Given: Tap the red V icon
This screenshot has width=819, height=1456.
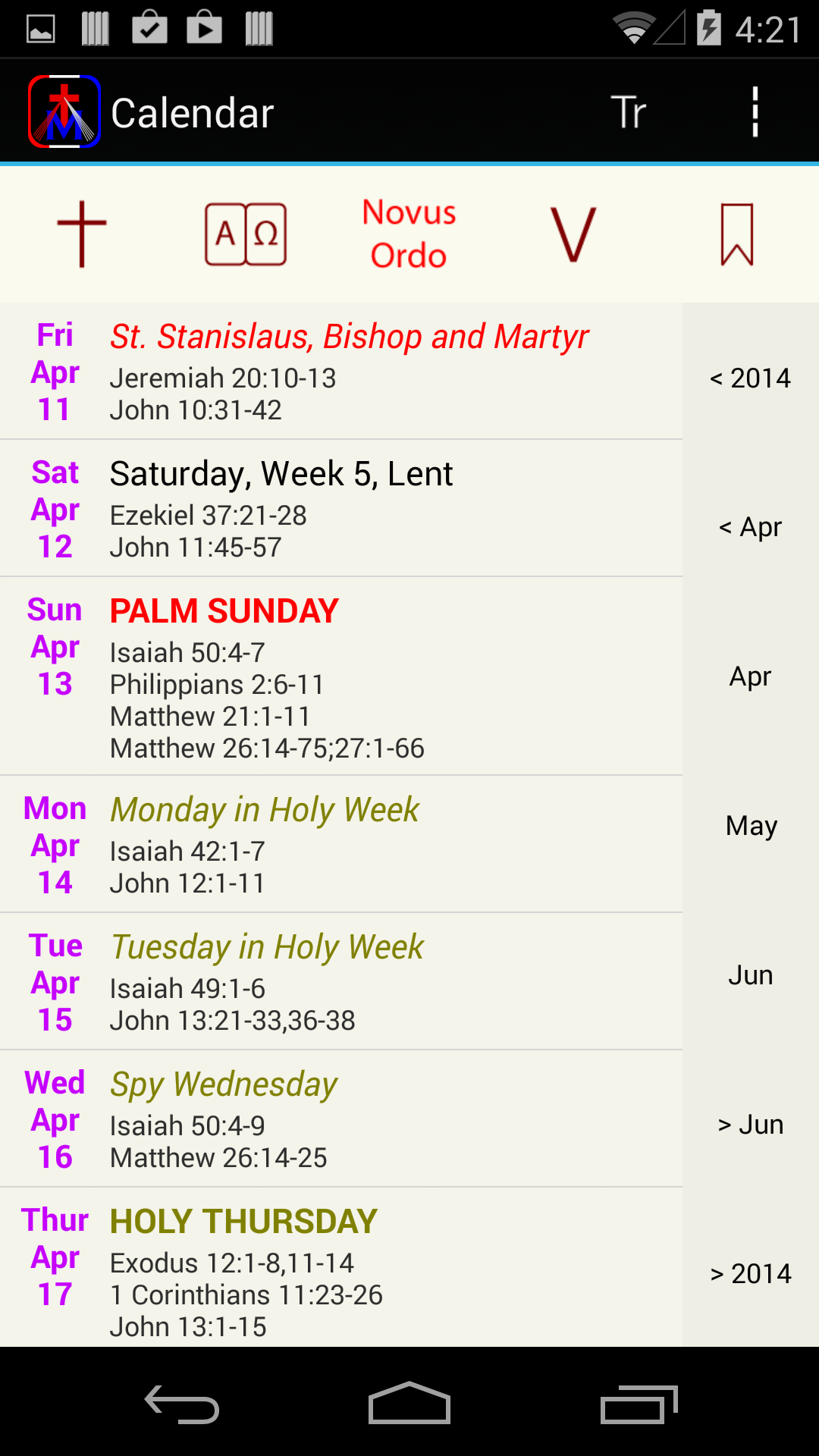Looking at the screenshot, I should click(573, 234).
